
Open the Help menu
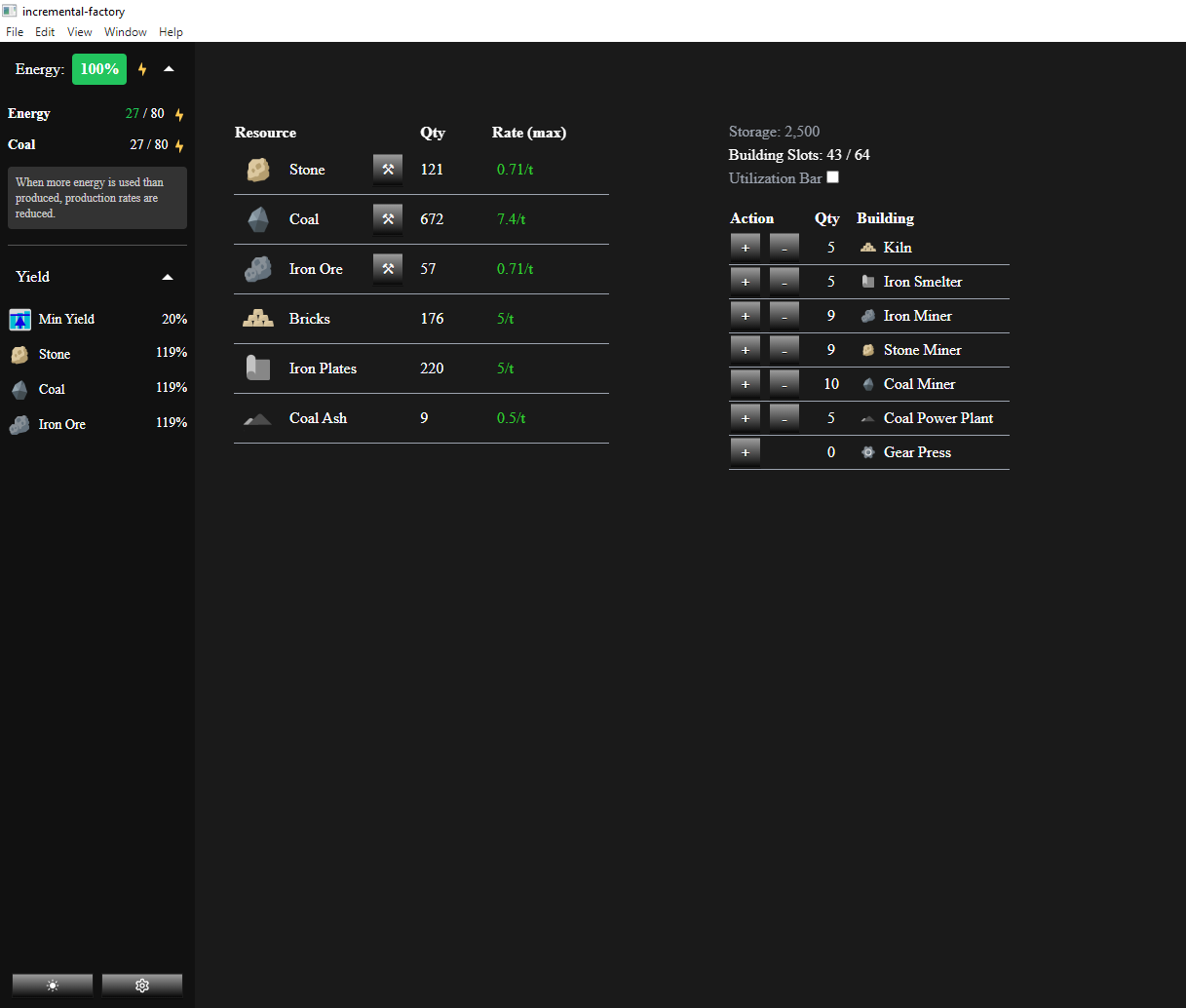click(x=171, y=32)
